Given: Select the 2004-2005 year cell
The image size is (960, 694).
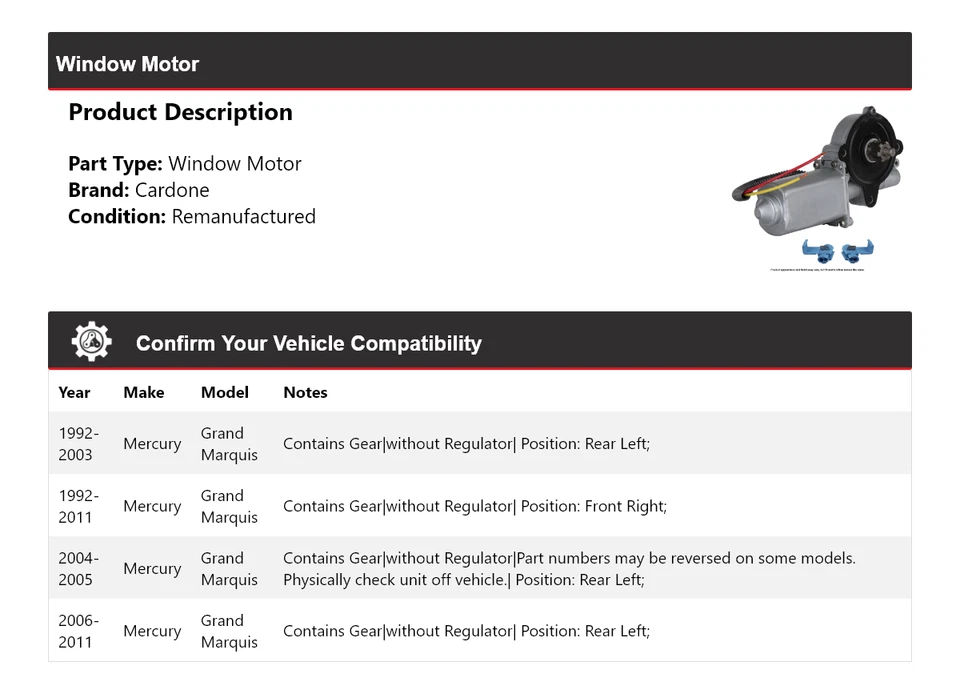Looking at the screenshot, I should click(x=78, y=569).
